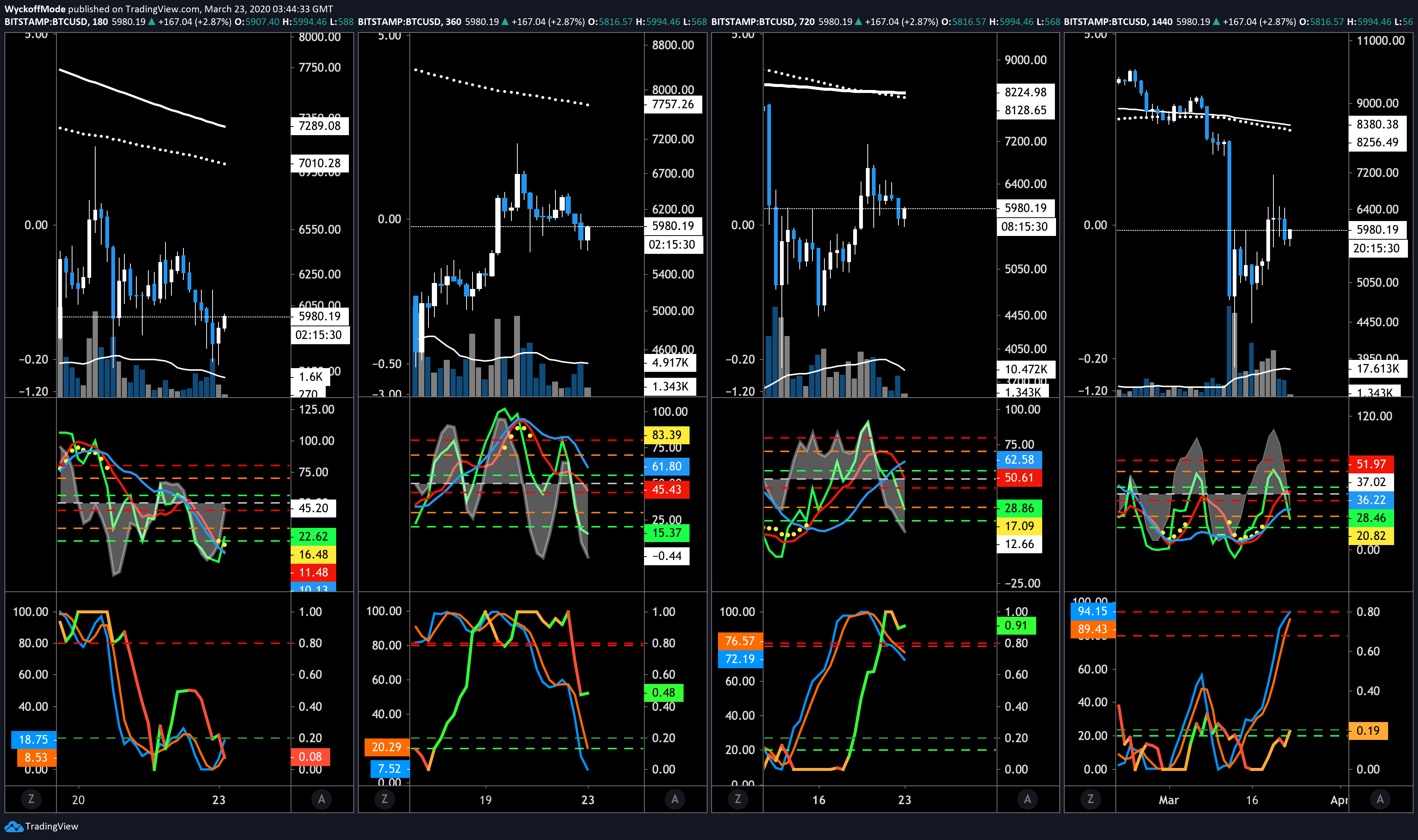Click the Z button under the 1440 chart
Viewport: 1418px width, 840px height.
pyautogui.click(x=1091, y=799)
